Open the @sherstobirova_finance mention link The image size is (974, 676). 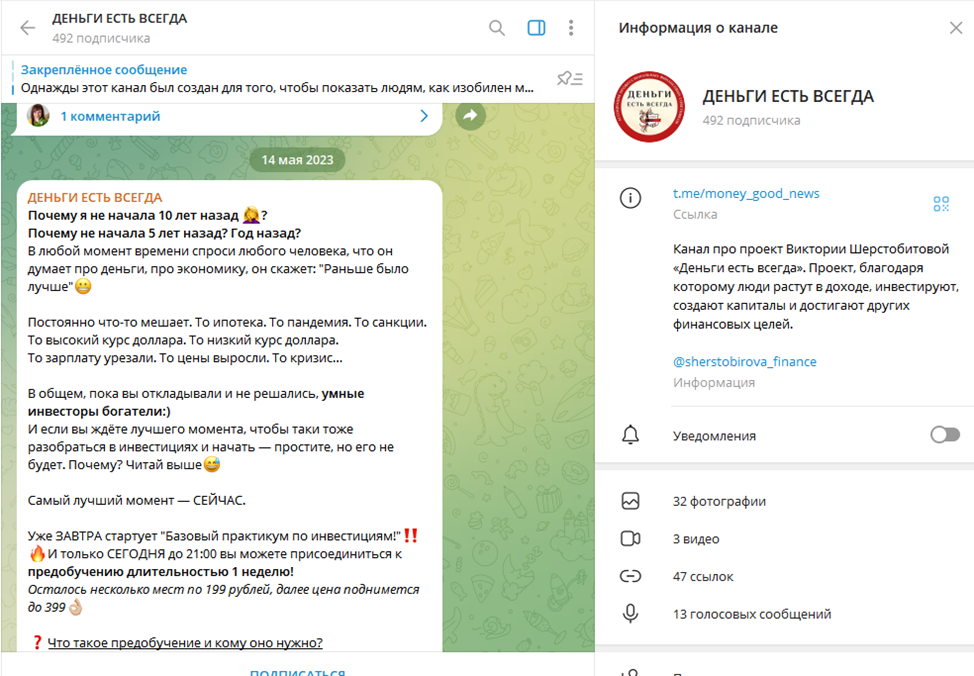(744, 362)
